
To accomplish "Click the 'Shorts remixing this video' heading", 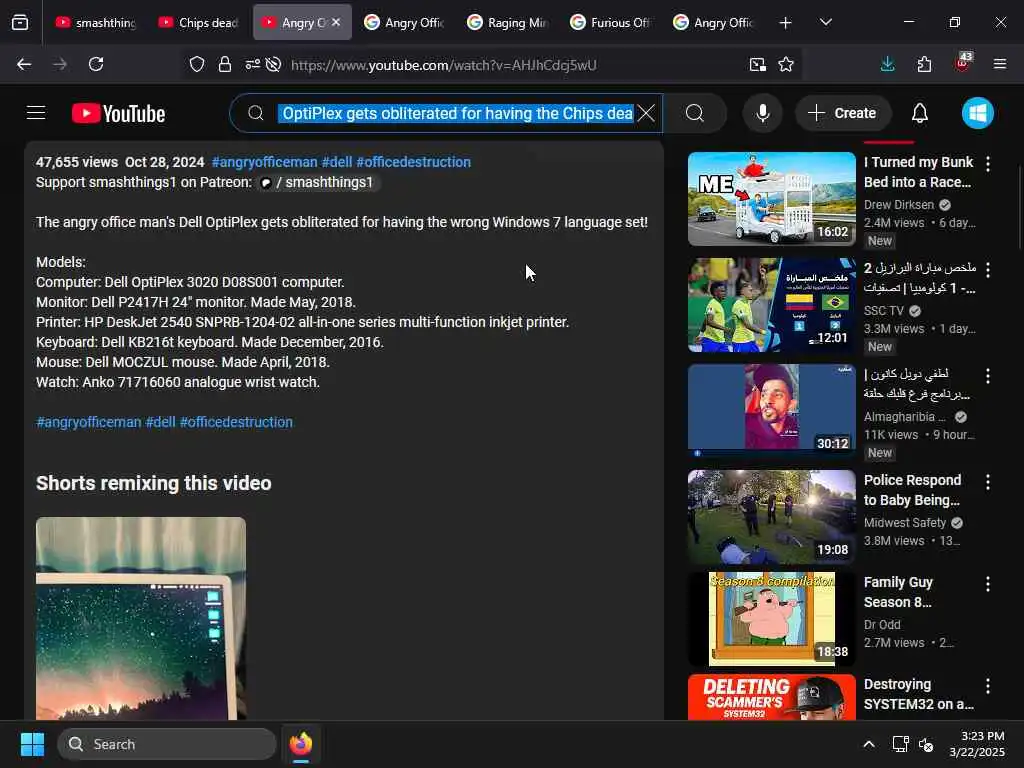I will (x=153, y=483).
